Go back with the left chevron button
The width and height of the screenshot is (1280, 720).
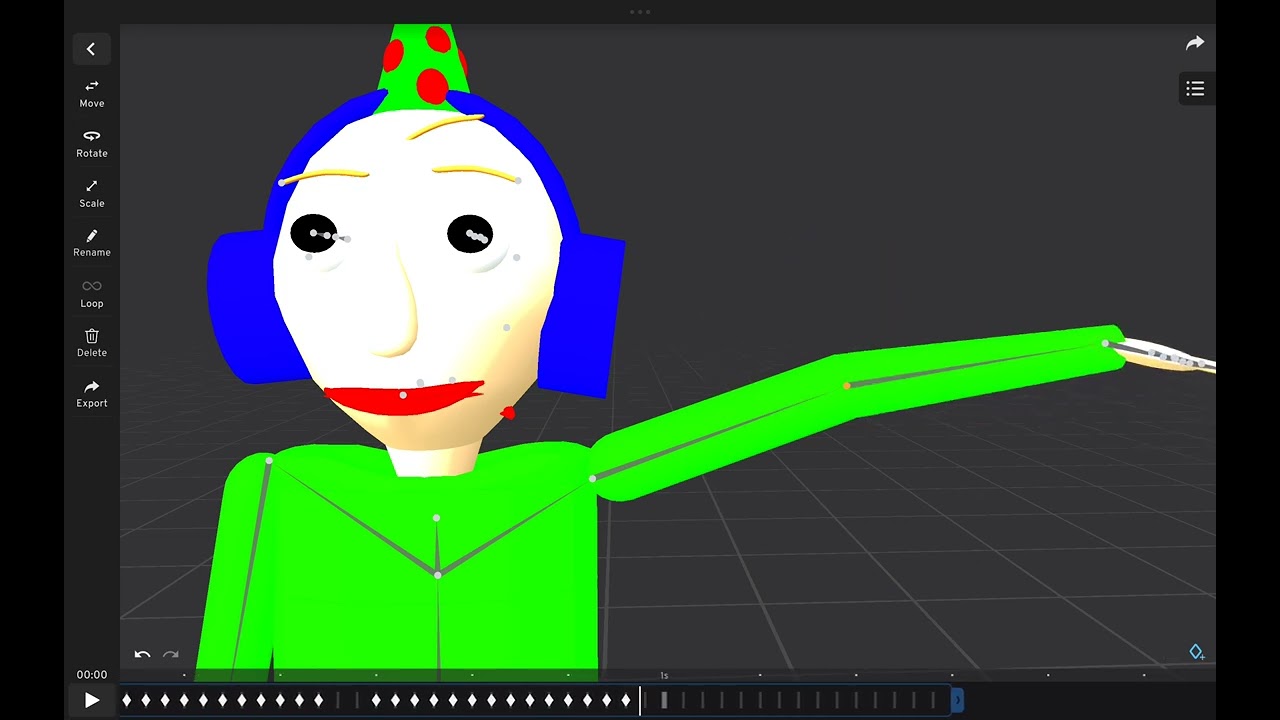[91, 49]
